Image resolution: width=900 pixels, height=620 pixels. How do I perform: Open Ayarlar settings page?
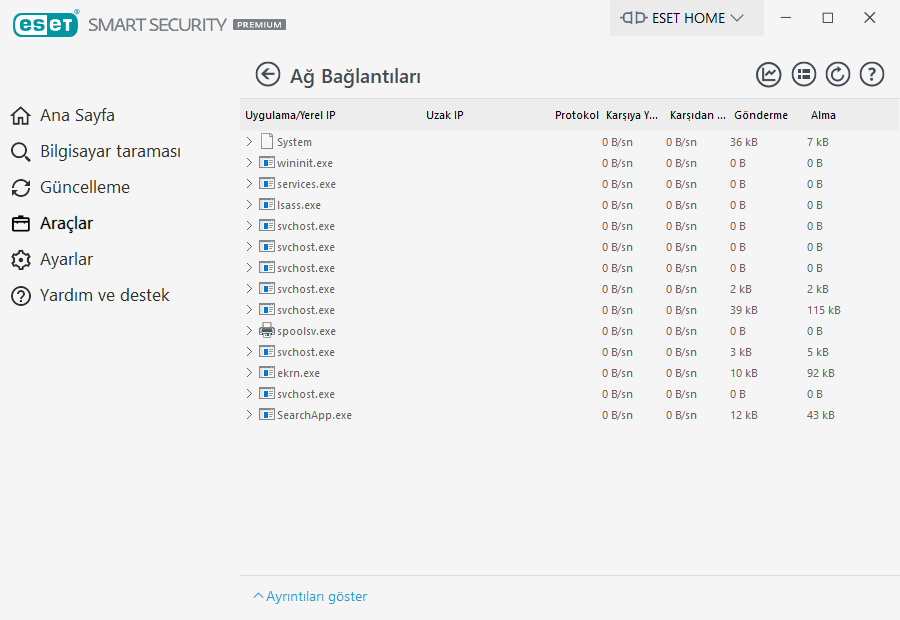(x=66, y=260)
